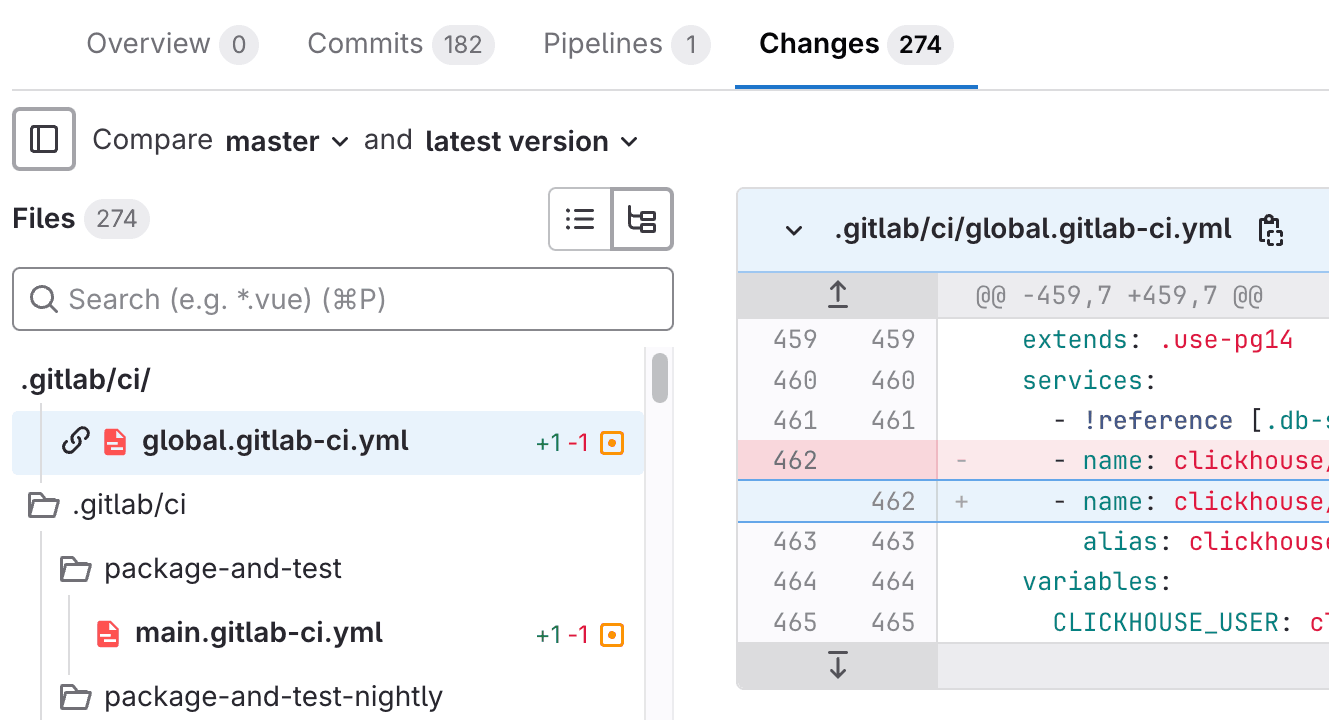Open the master branch compare dropdown
Screen dimensions: 1329x720
[x=287, y=141]
